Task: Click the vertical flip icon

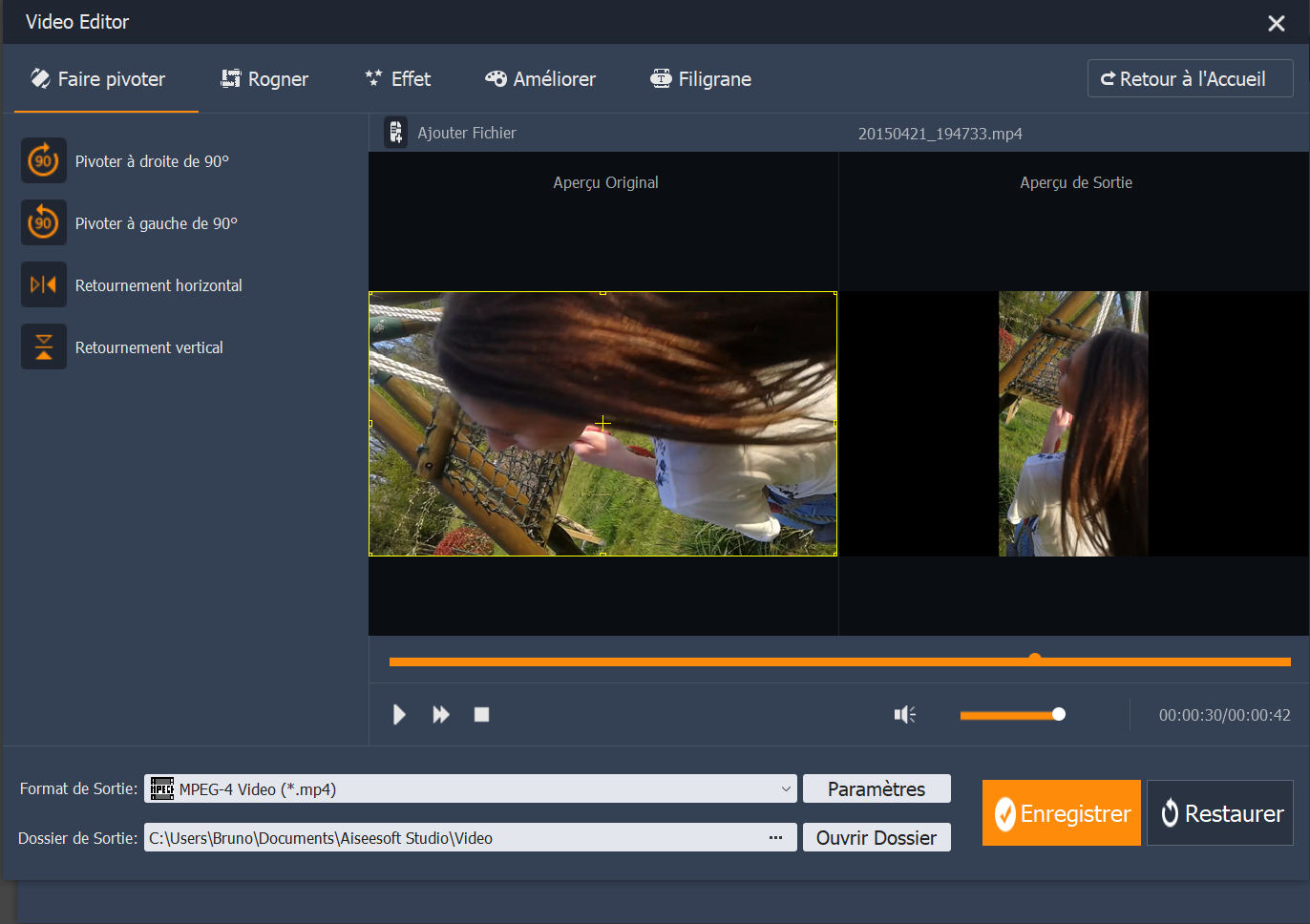Action: point(44,346)
